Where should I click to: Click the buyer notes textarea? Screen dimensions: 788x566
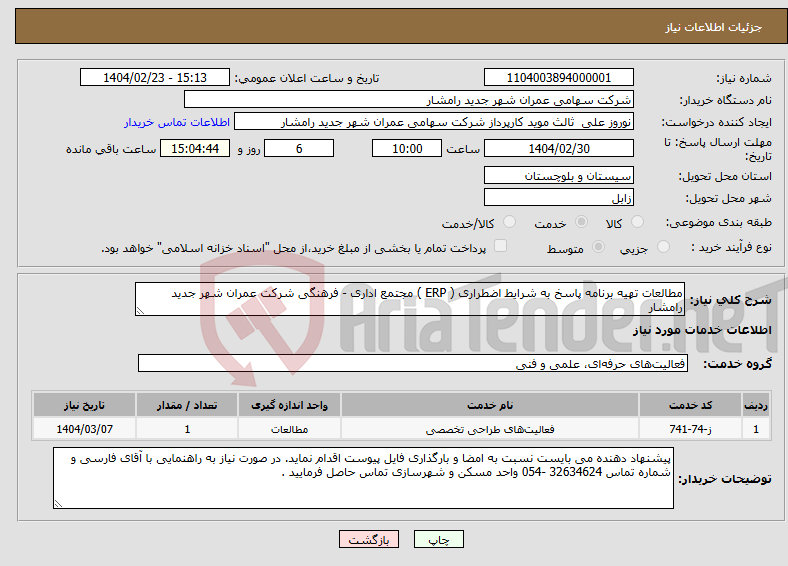pos(363,478)
